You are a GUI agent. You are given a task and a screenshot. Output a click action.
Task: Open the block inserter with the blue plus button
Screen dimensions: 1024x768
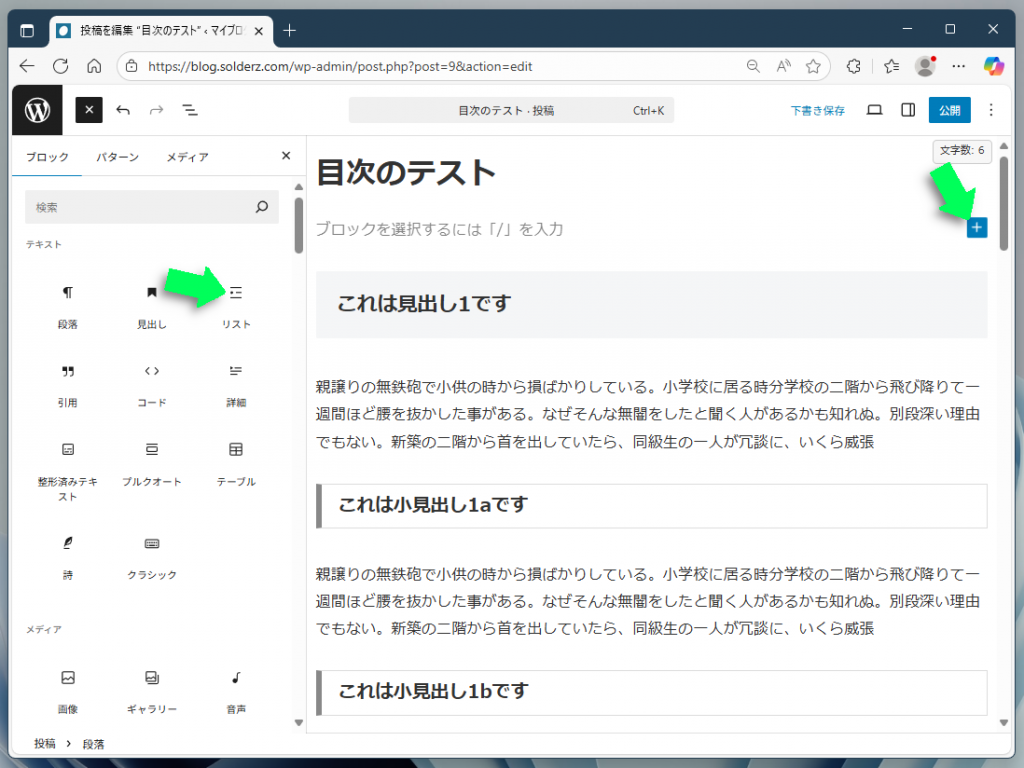coord(976,228)
